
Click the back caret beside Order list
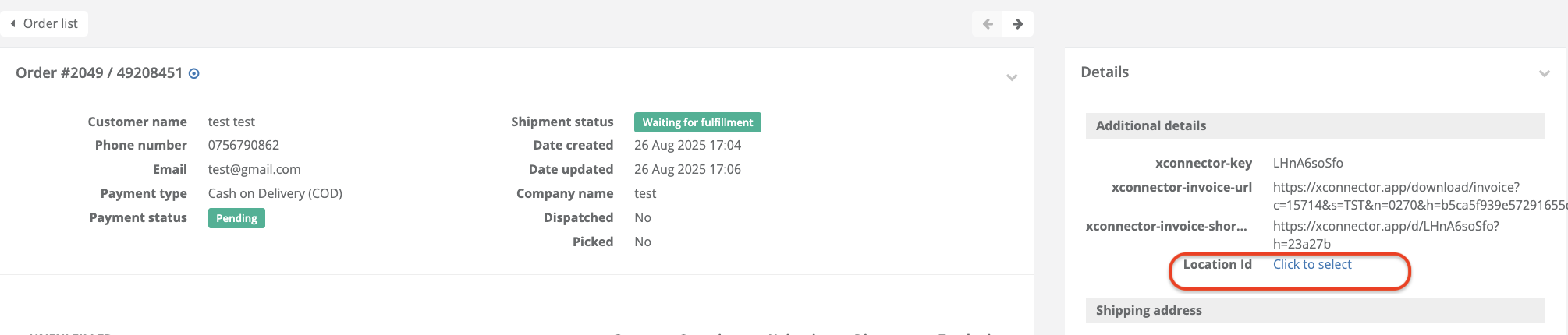[12, 23]
